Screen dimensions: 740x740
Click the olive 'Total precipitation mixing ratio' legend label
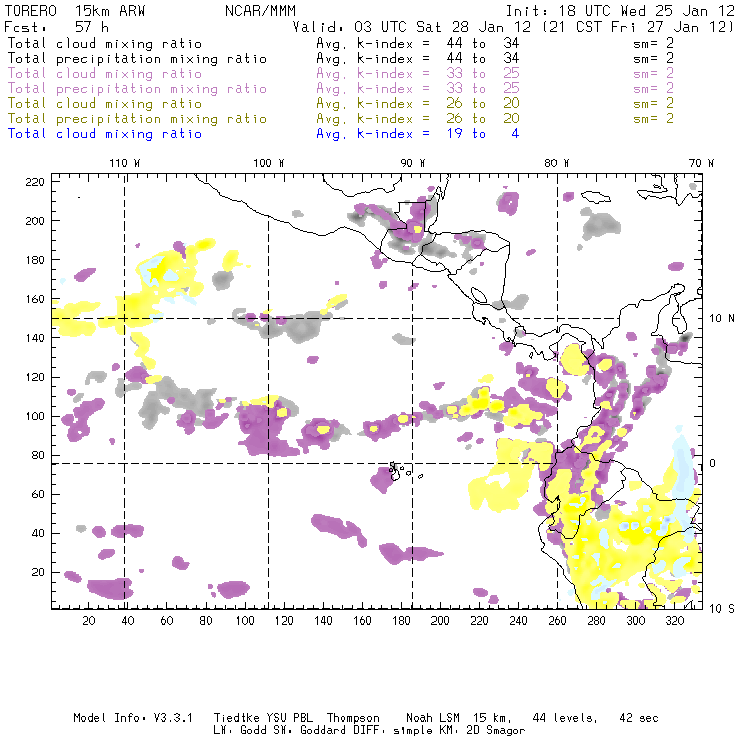[x=137, y=118]
